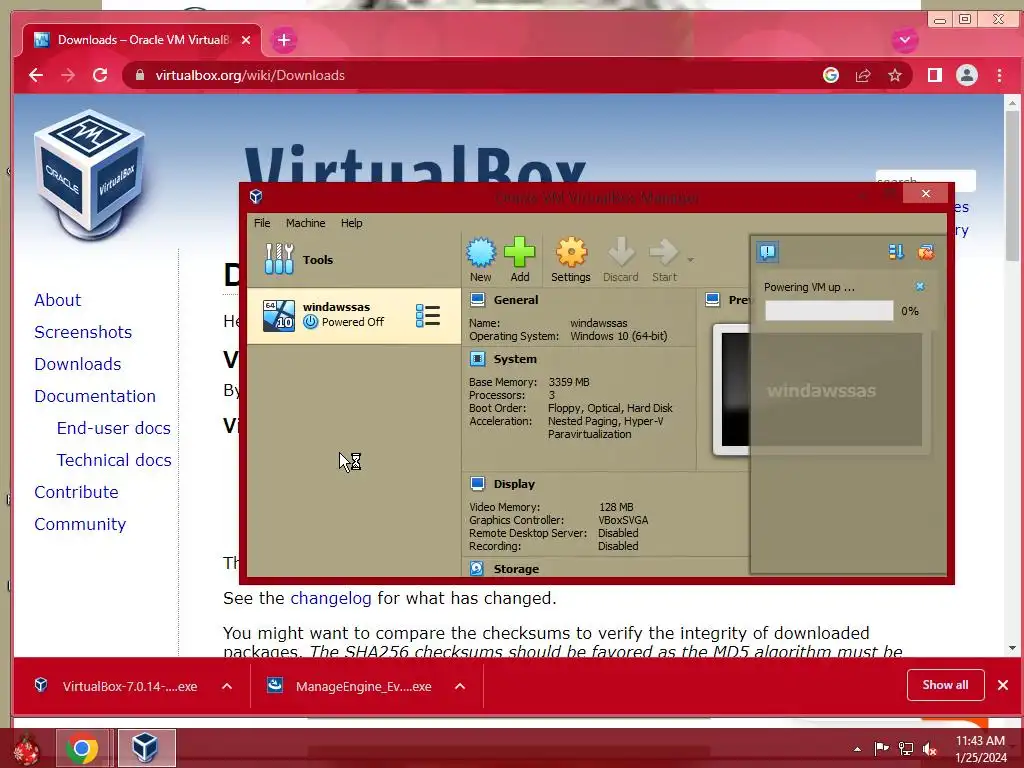Close the downloads bar
1024x768 pixels.
tap(1003, 684)
